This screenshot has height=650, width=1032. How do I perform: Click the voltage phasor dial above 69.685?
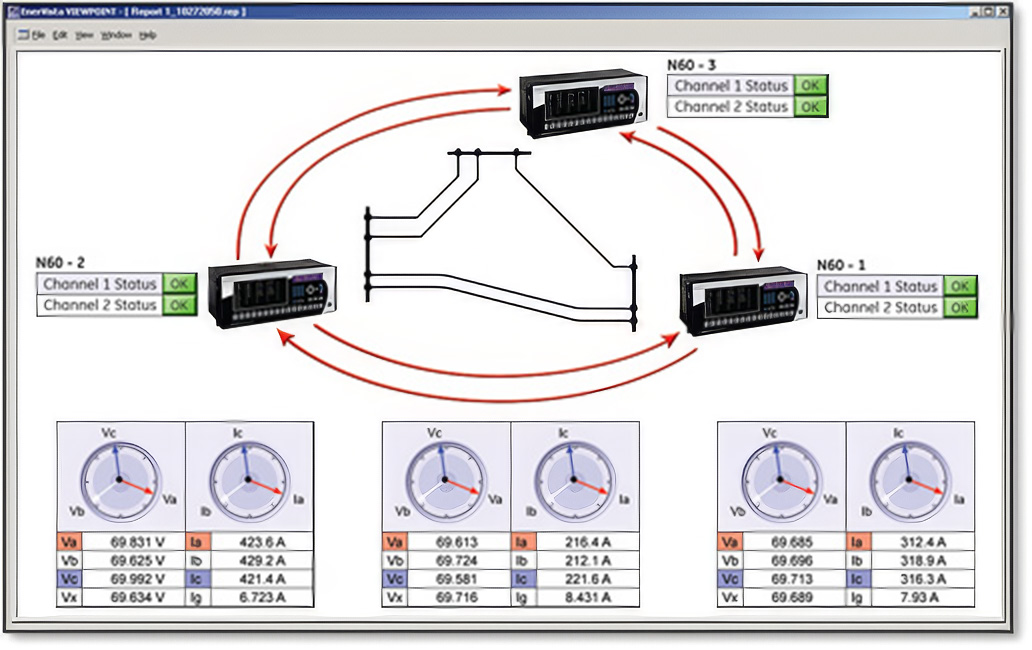781,482
